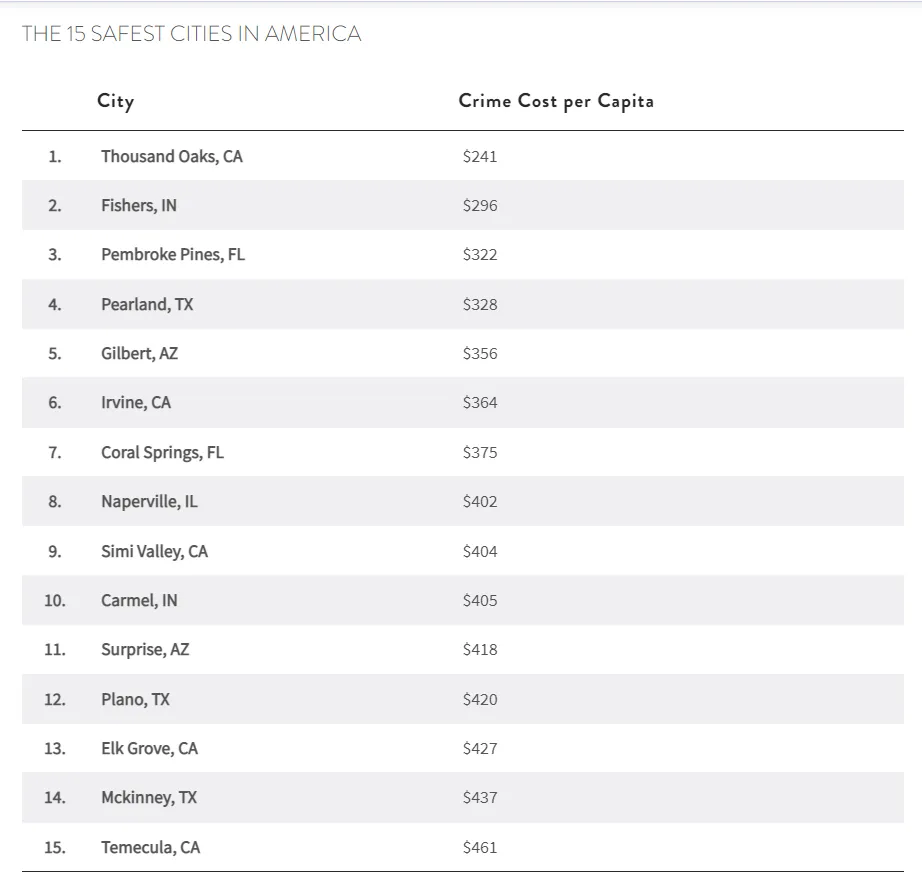Select Gilbert, AZ city cell
Screen dimensions: 922x882
pyautogui.click(x=139, y=353)
